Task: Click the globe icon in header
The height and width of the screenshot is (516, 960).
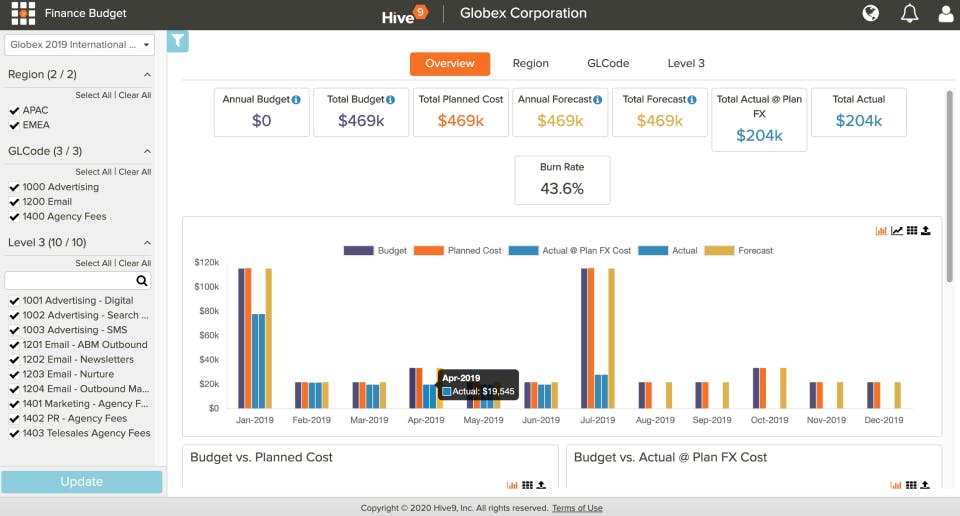Action: pos(871,13)
